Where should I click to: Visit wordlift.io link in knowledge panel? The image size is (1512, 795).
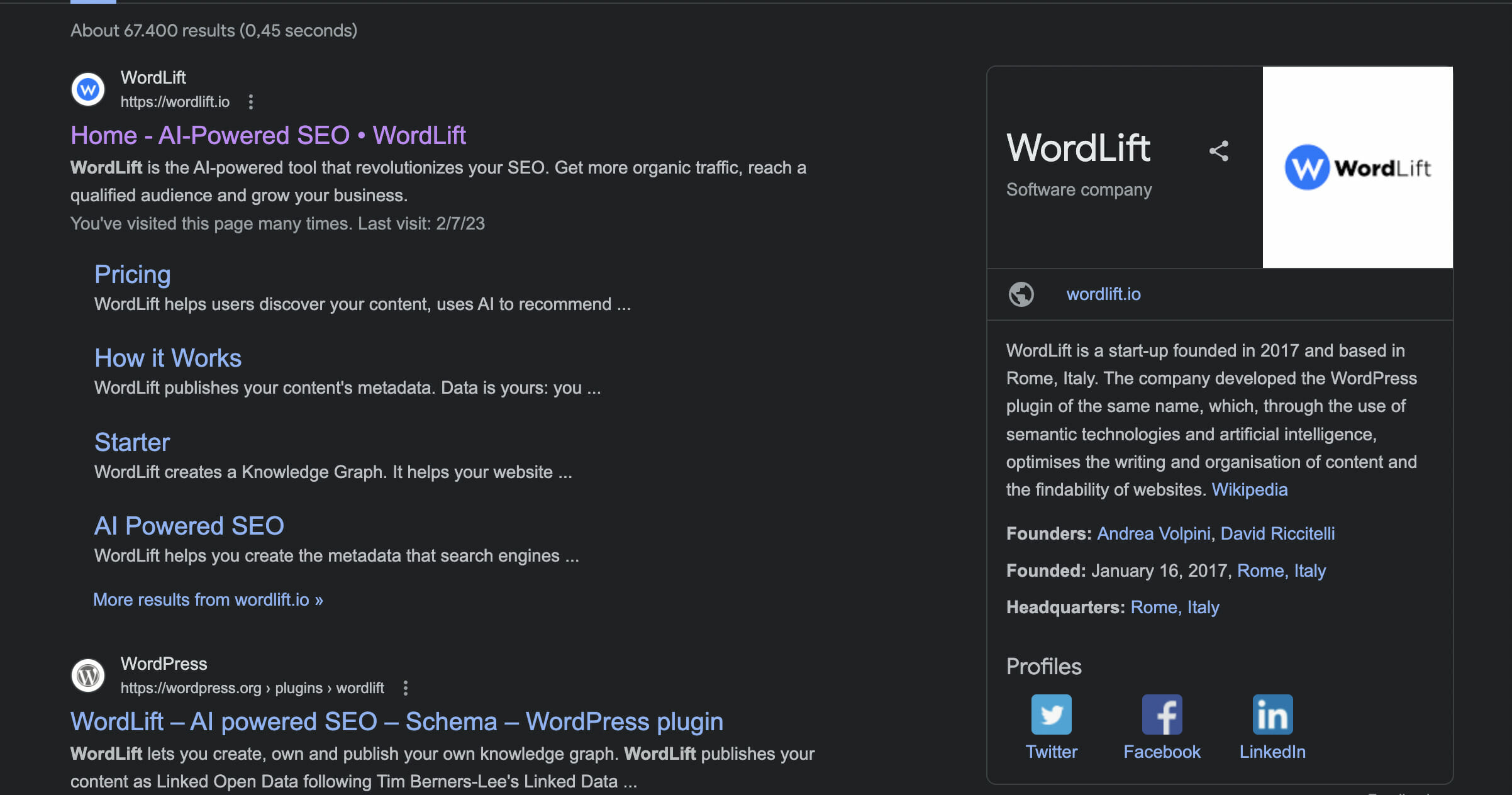click(x=1104, y=294)
